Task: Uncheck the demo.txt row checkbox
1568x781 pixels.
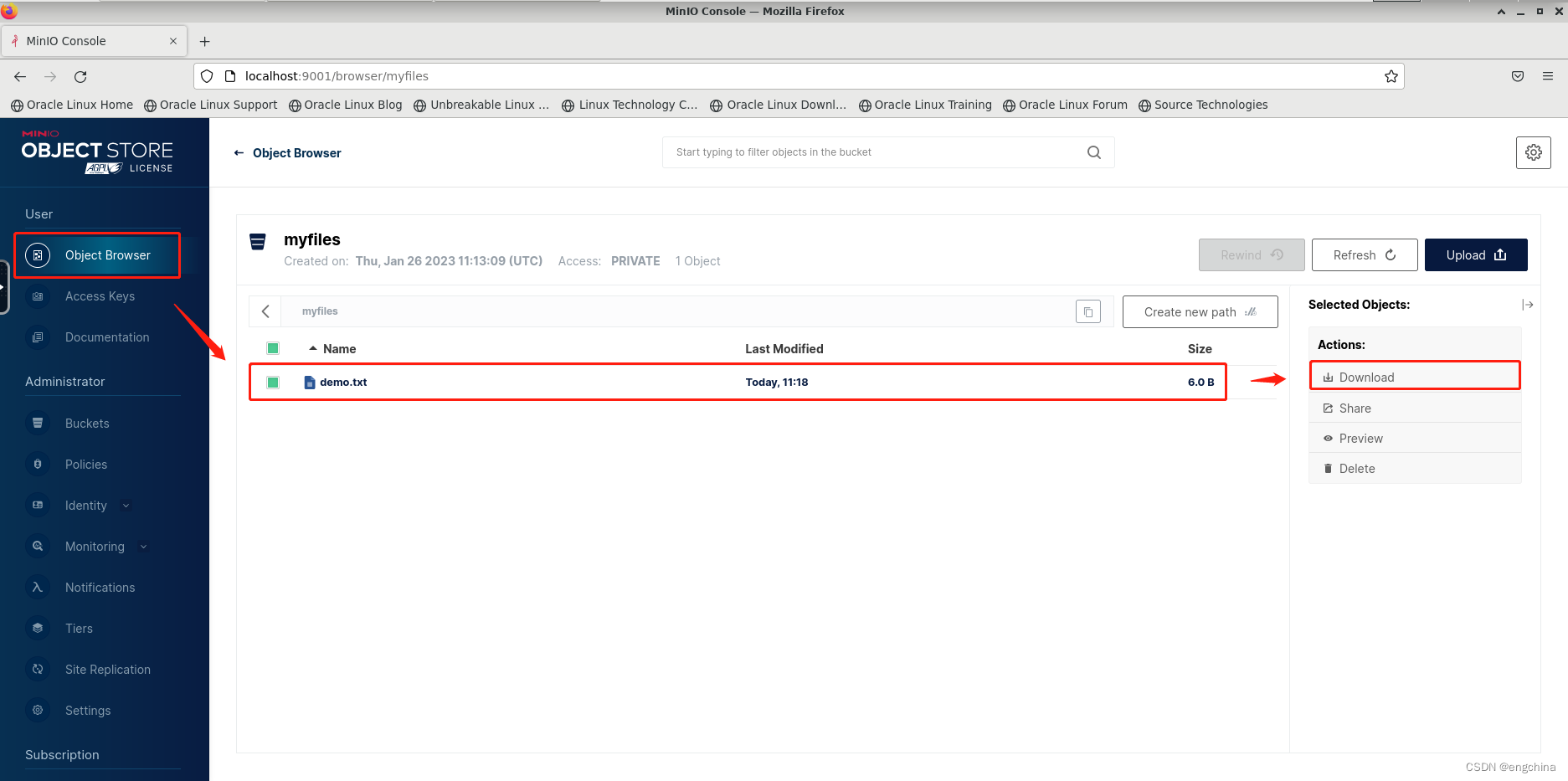Action: pos(273,383)
